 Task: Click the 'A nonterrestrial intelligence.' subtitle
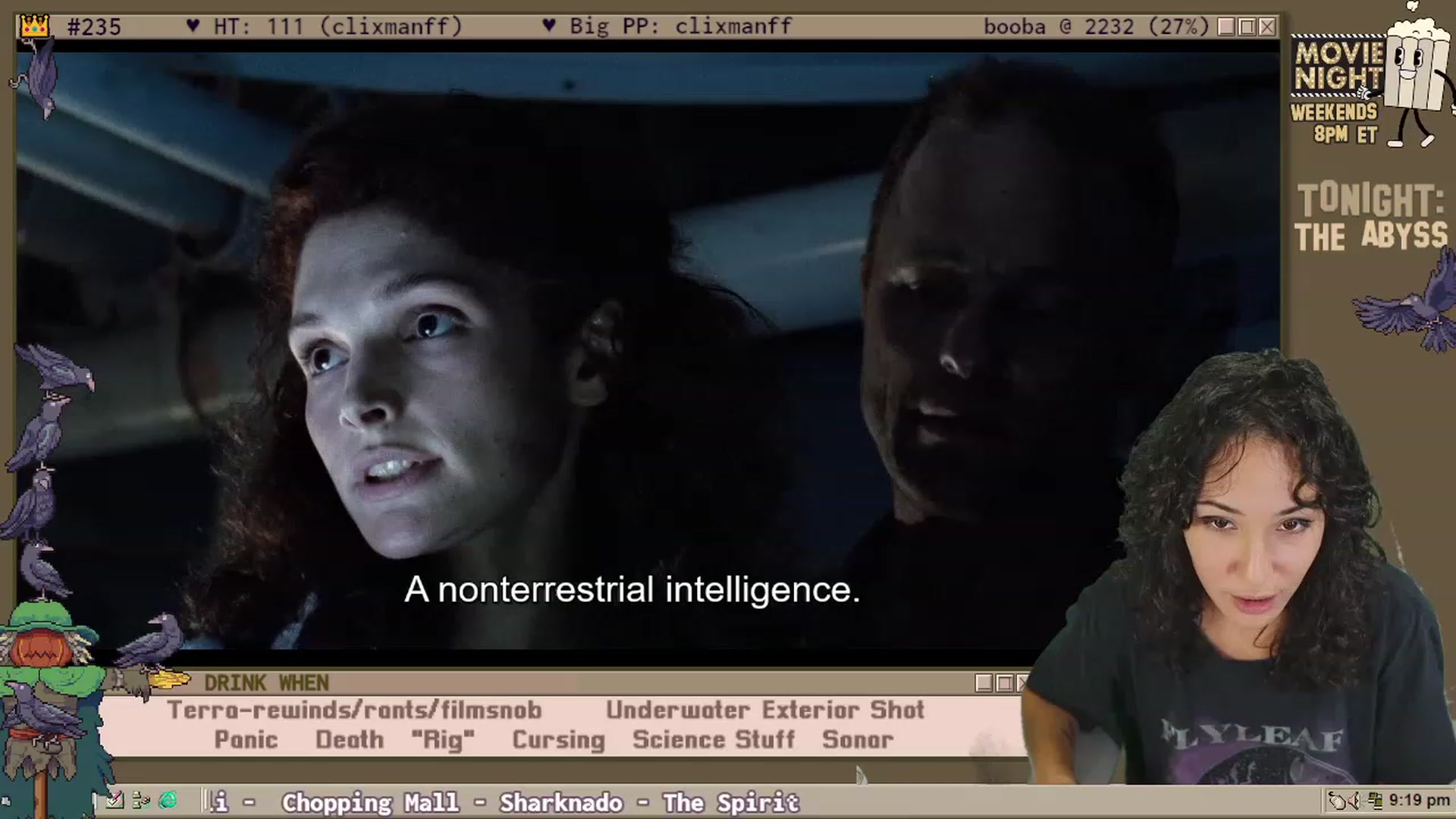tap(632, 590)
